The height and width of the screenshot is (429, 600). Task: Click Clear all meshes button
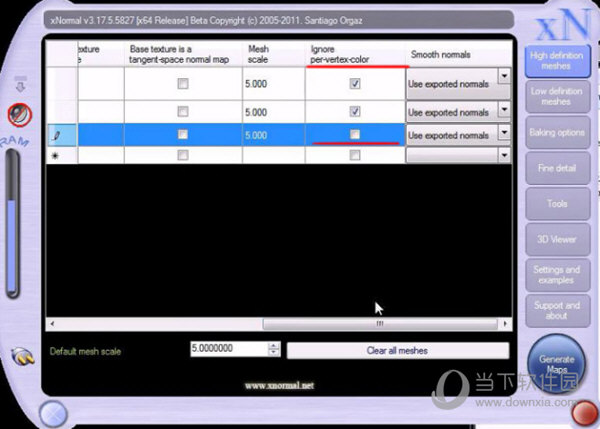click(398, 351)
